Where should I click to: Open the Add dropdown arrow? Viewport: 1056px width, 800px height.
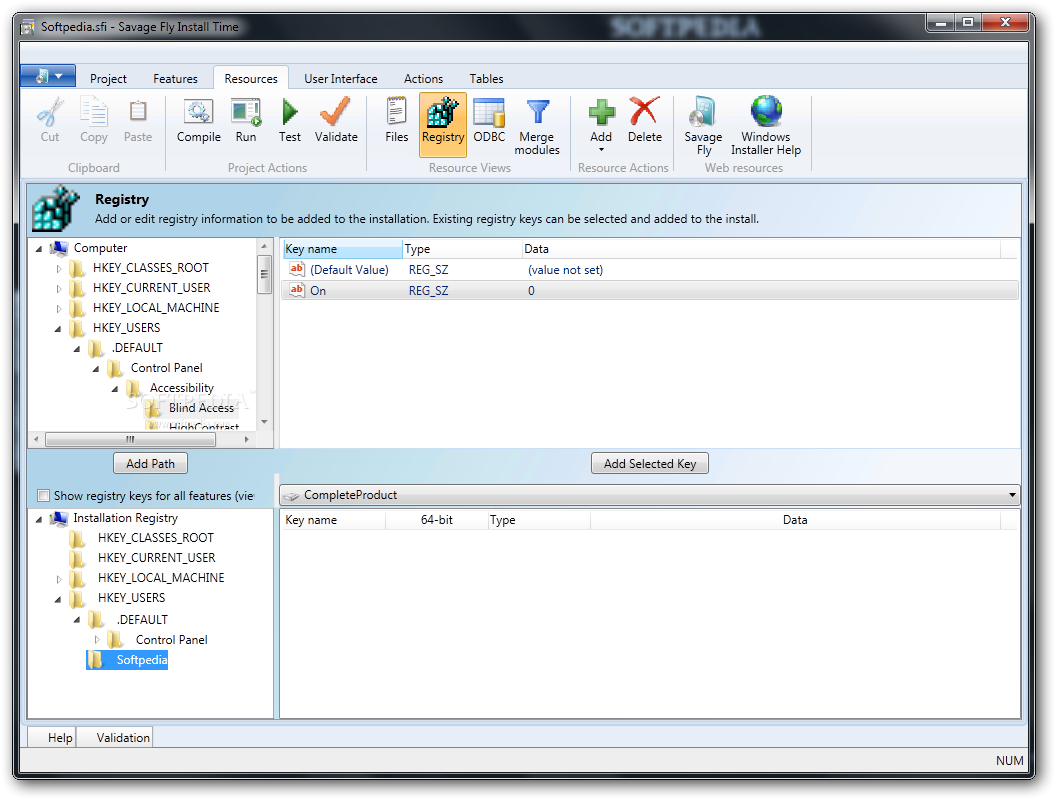pos(601,150)
